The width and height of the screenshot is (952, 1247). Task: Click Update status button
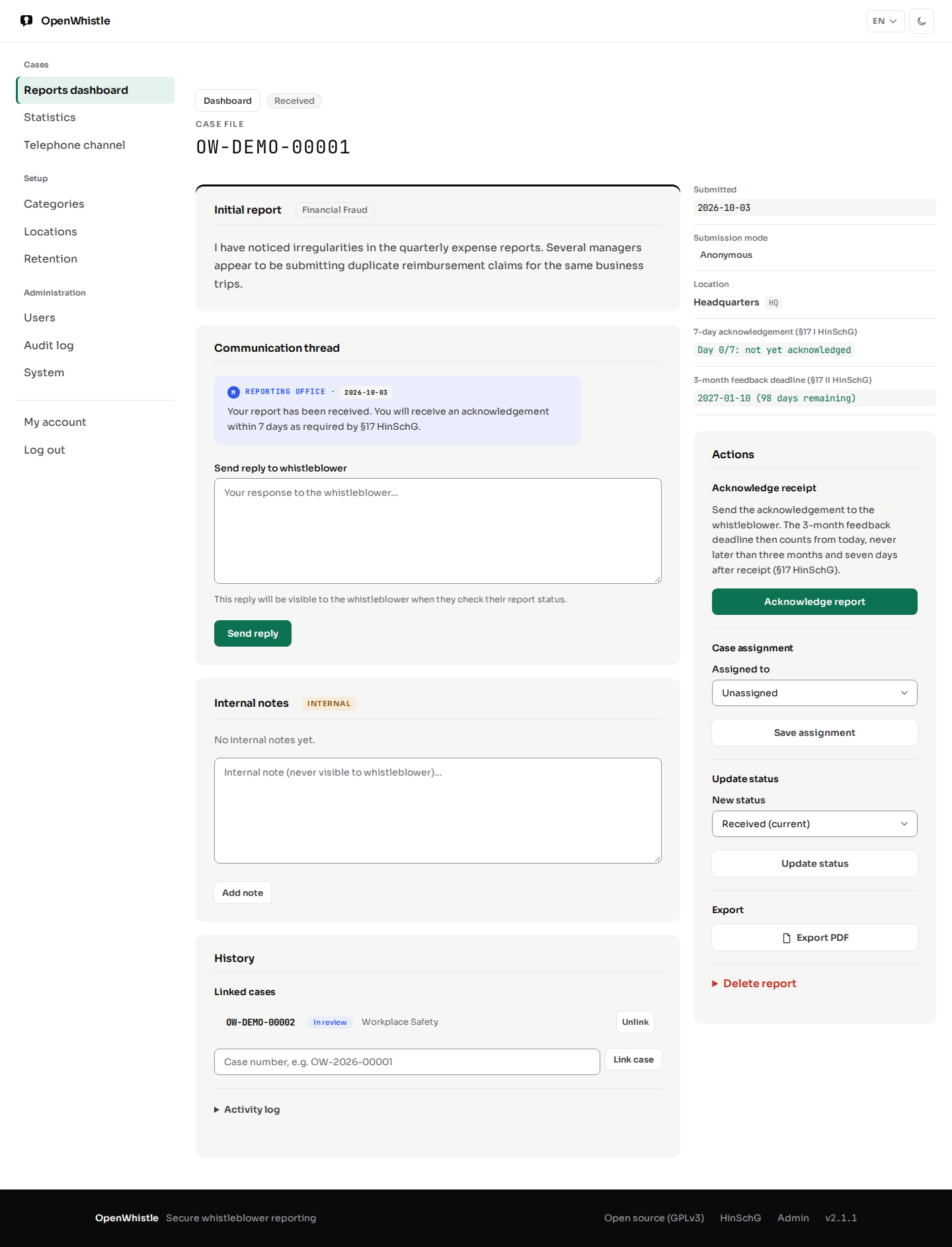(x=814, y=864)
